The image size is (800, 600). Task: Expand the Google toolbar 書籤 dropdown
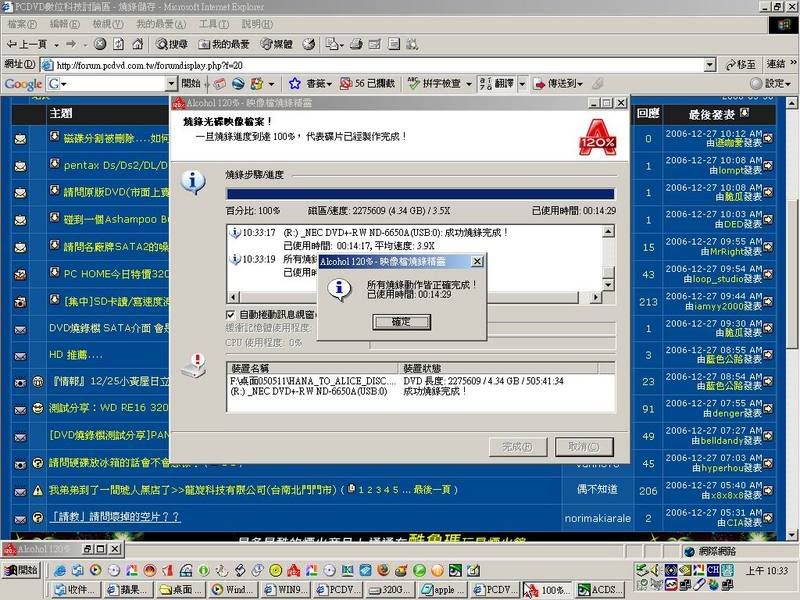tap(330, 84)
